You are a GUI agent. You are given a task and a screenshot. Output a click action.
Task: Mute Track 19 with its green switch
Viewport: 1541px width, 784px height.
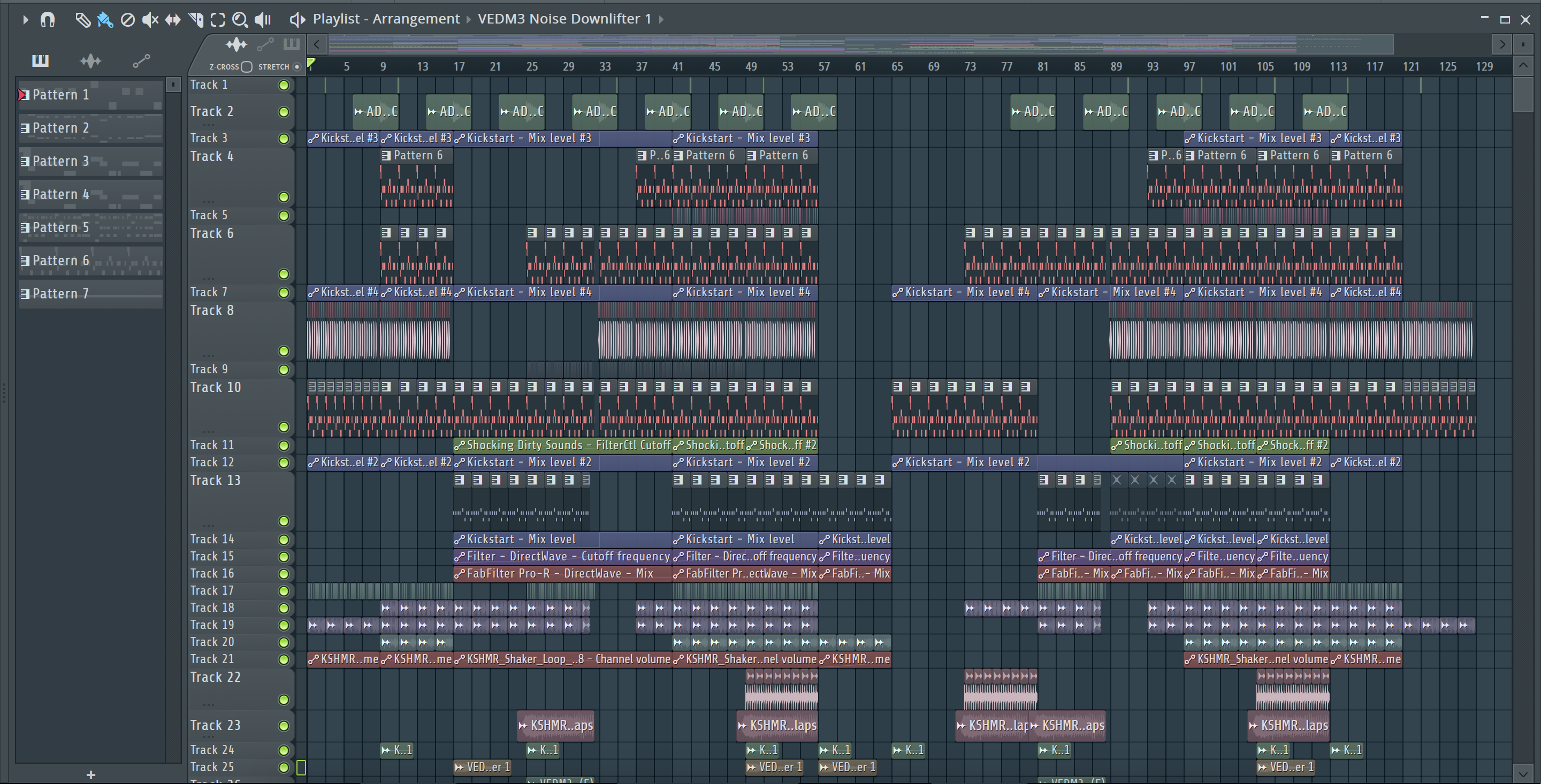(x=284, y=625)
